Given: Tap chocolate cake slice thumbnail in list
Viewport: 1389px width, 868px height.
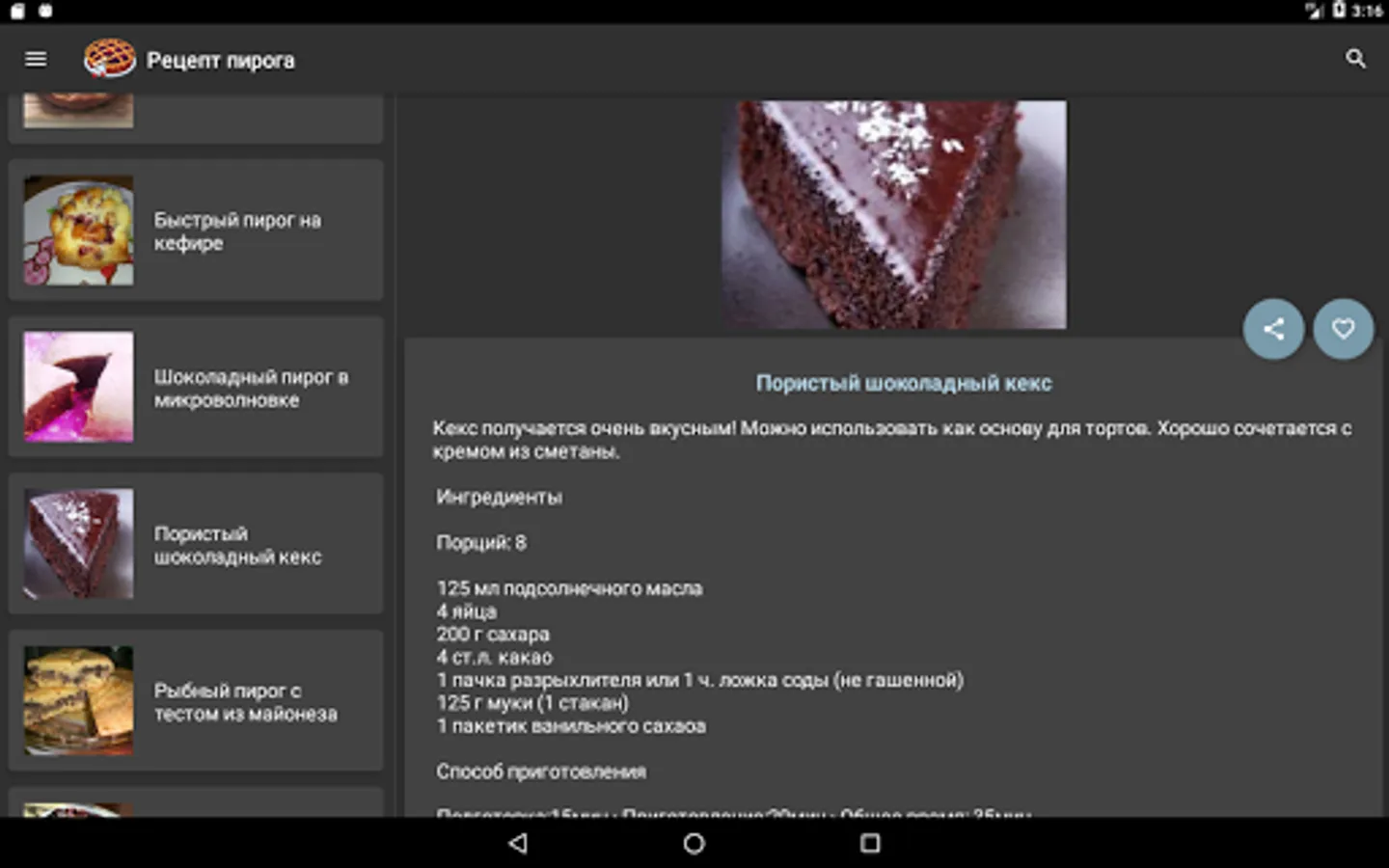Looking at the screenshot, I should (79, 544).
